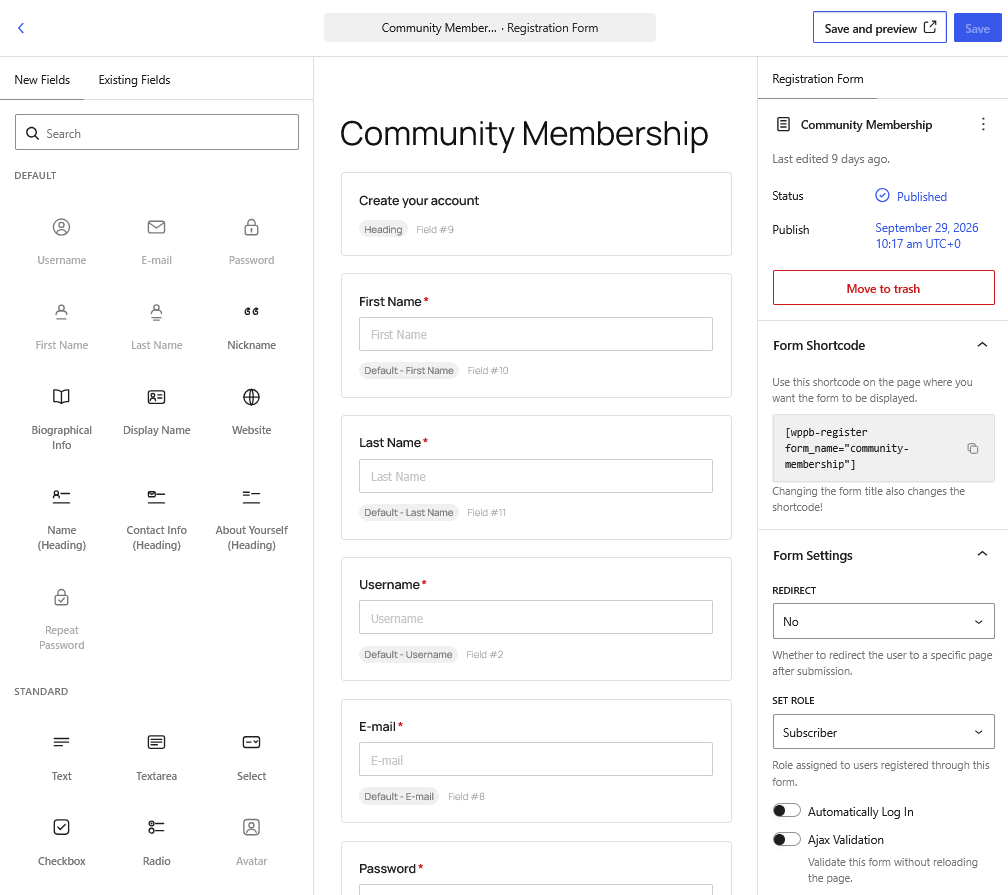Copy the form shortcode to clipboard
The image size is (1008, 895).
(x=973, y=448)
